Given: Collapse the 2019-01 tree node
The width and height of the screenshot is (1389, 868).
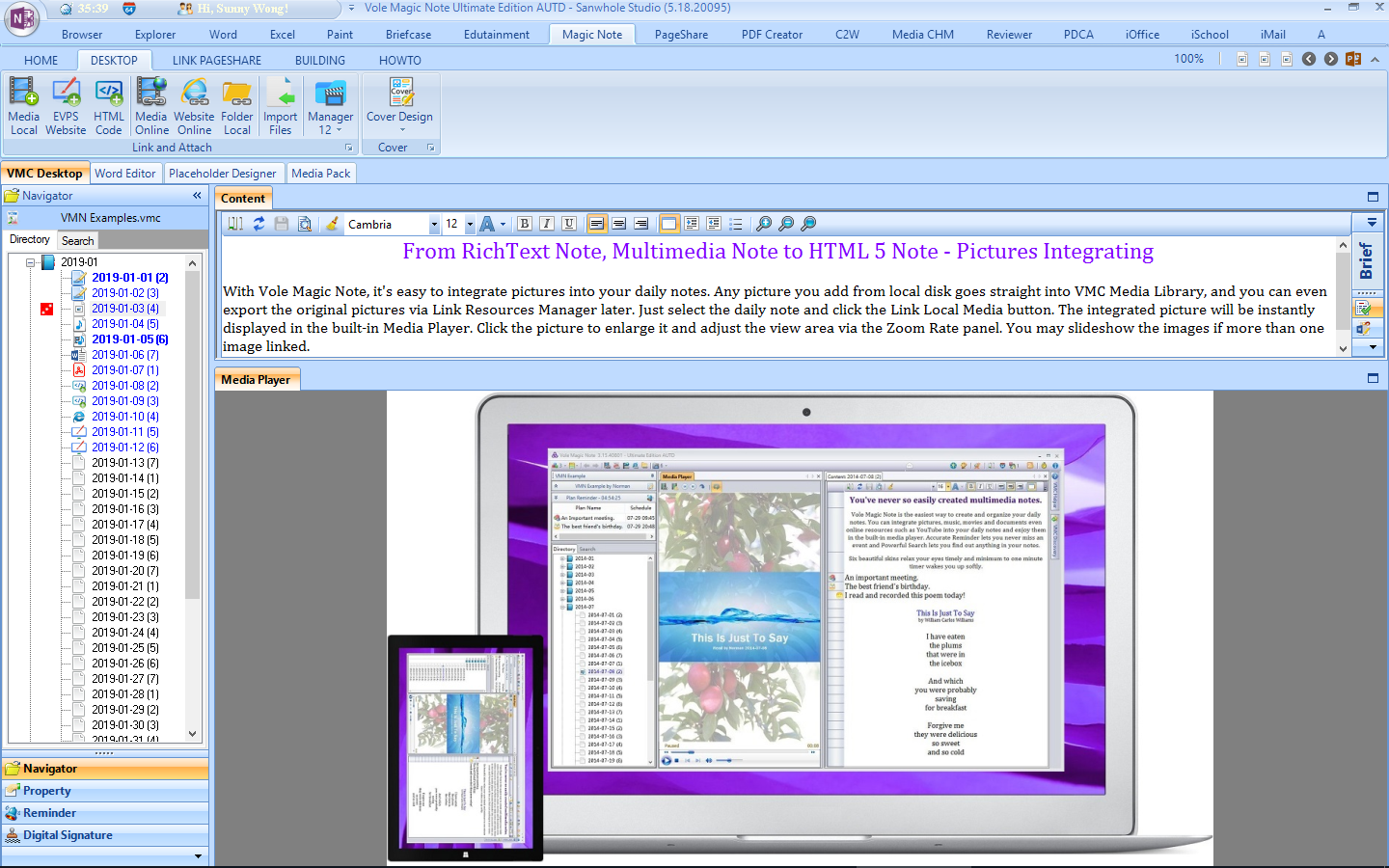Looking at the screenshot, I should pos(31,262).
